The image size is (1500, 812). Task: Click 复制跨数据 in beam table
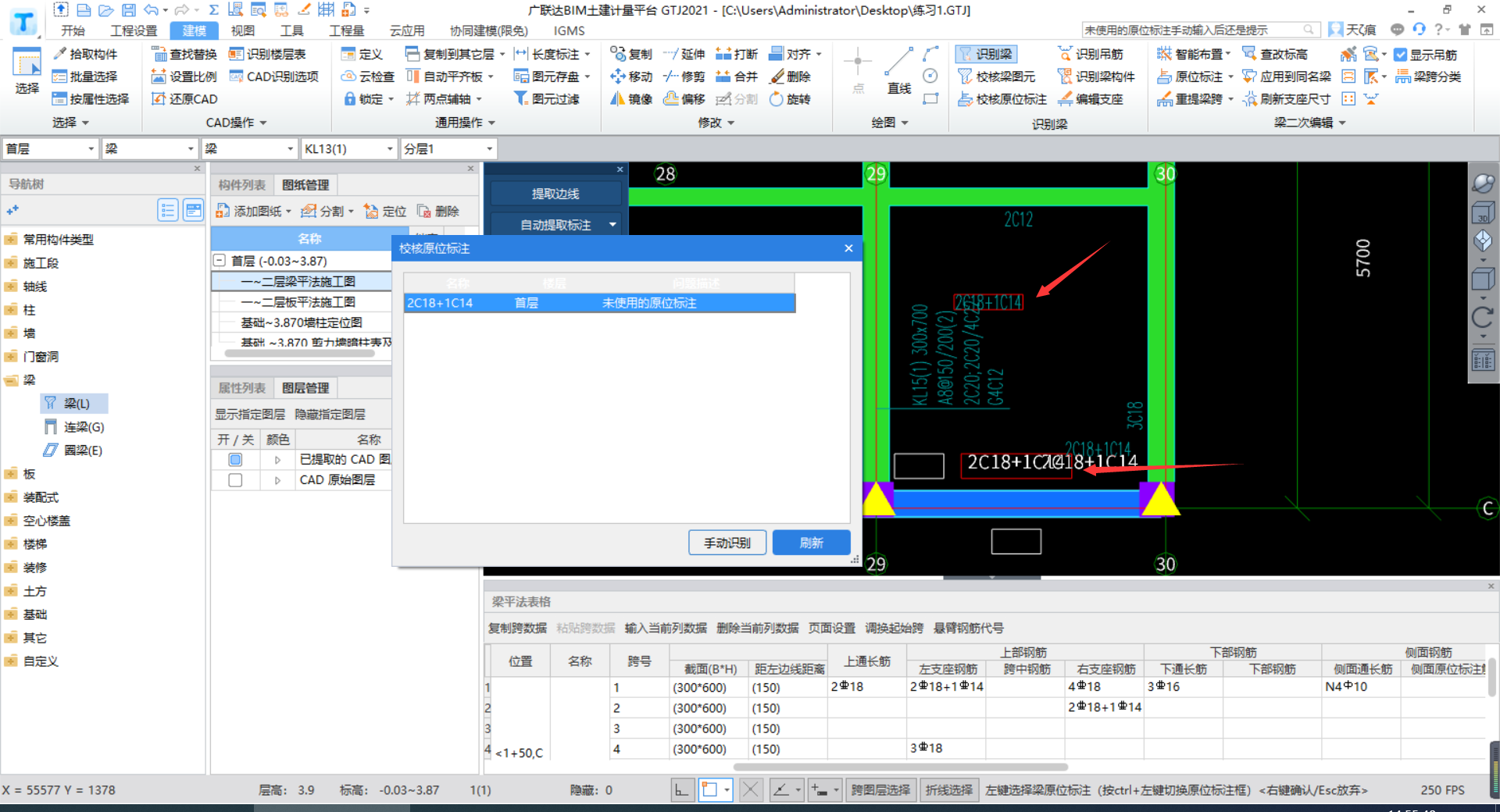[x=517, y=628]
